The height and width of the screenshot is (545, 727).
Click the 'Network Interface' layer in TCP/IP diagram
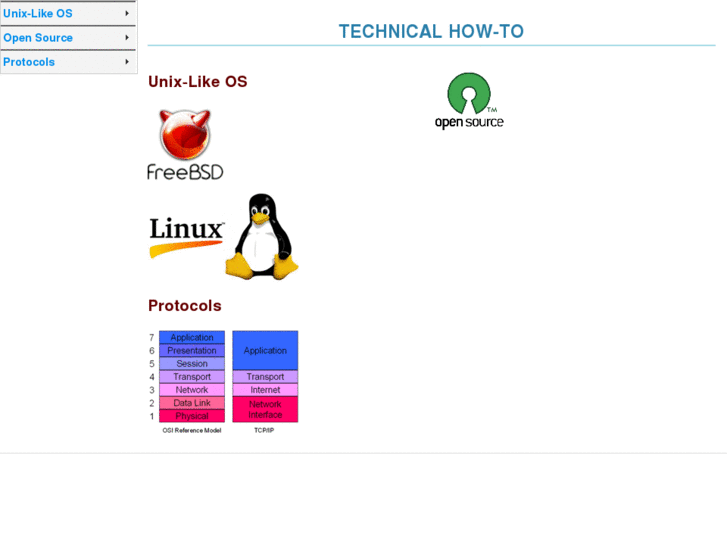coord(265,409)
